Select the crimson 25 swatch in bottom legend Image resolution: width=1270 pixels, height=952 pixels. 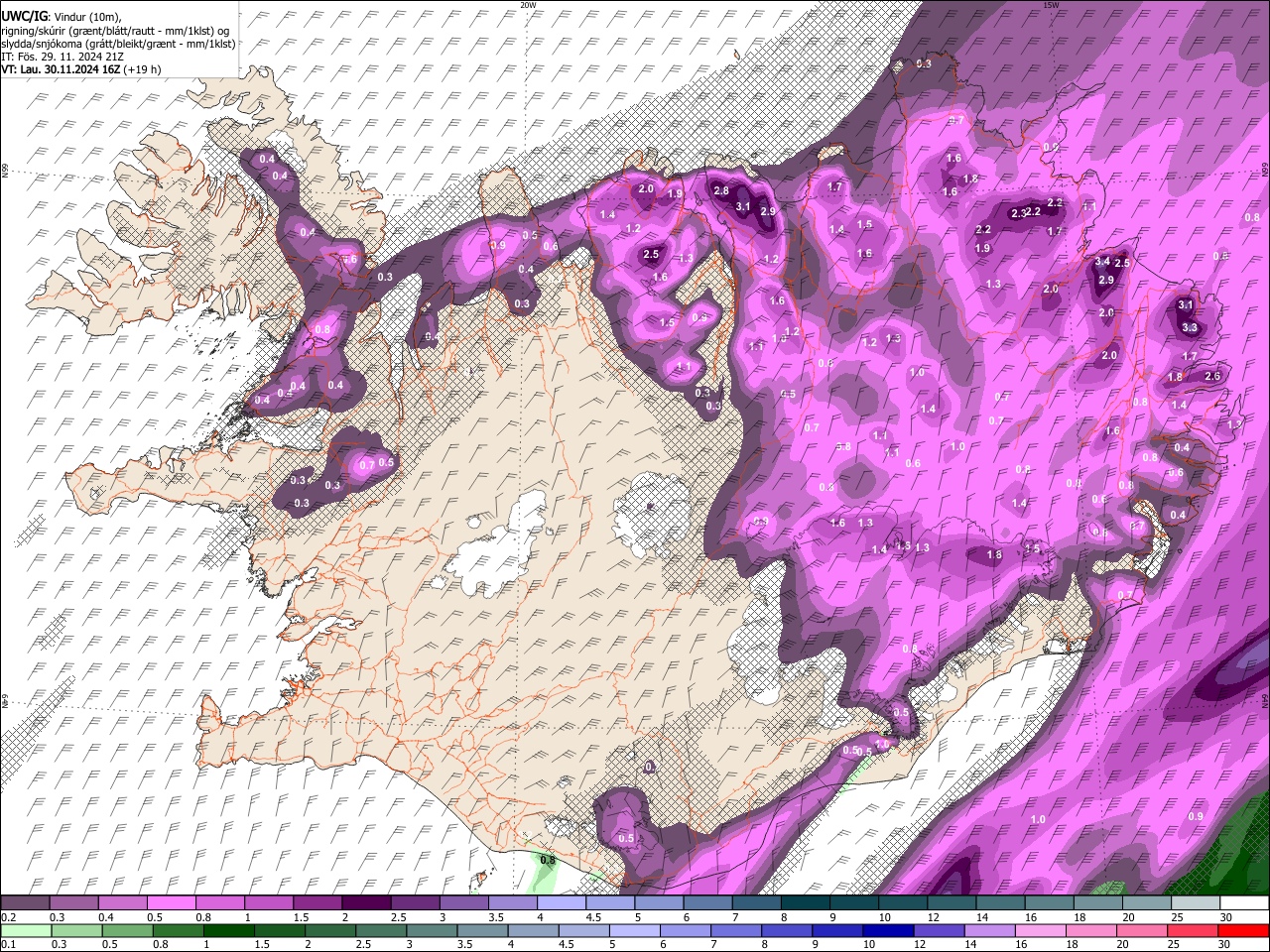tap(1193, 930)
